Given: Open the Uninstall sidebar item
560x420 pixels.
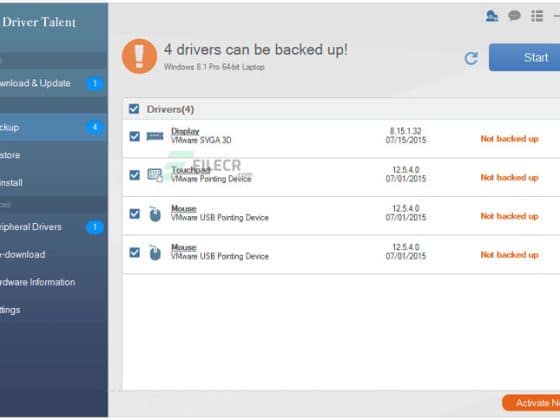Looking at the screenshot, I should (54, 183).
